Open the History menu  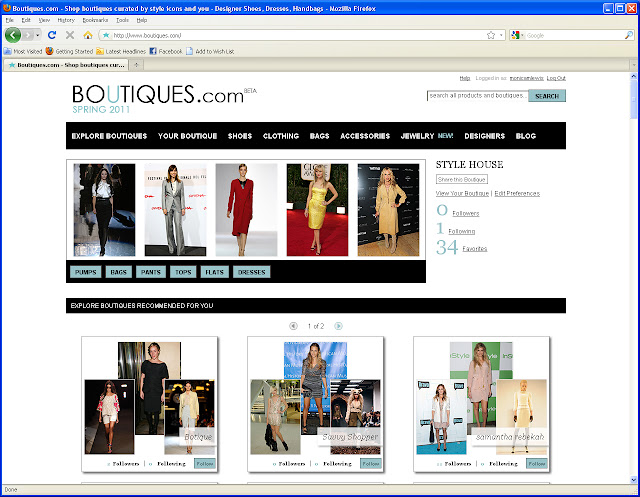pos(66,20)
